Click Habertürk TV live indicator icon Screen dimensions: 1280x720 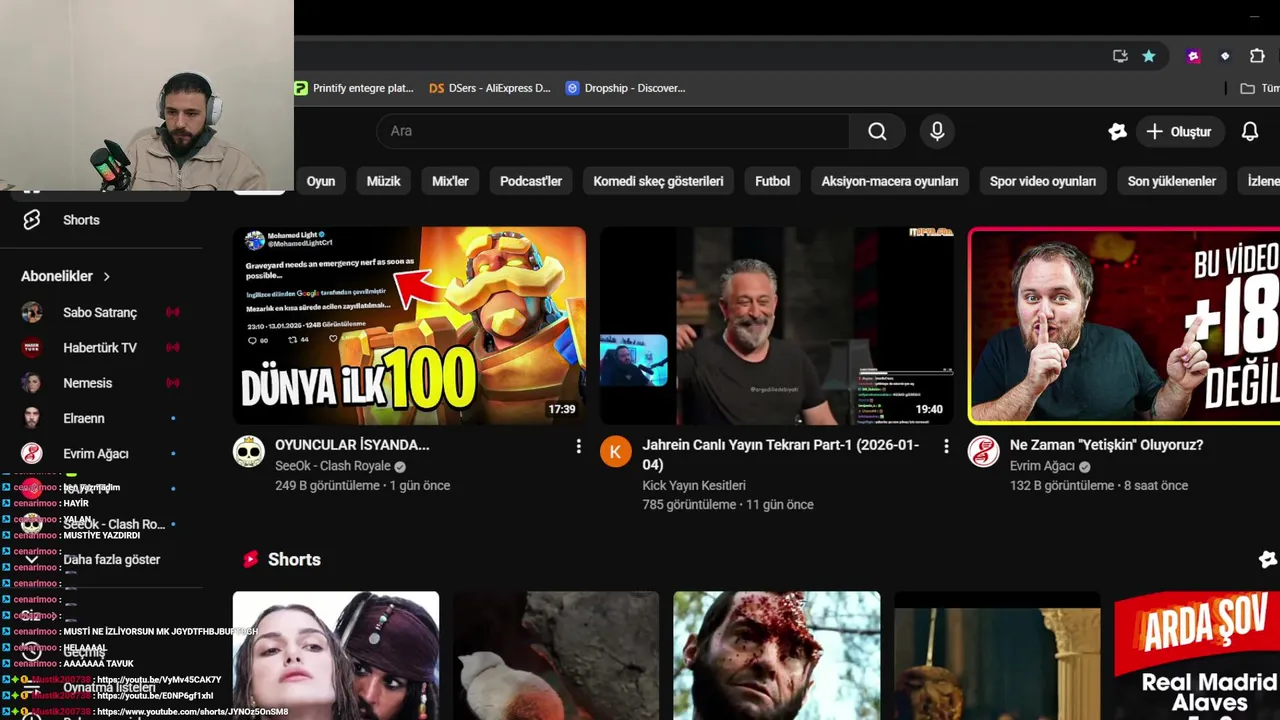[x=173, y=347]
